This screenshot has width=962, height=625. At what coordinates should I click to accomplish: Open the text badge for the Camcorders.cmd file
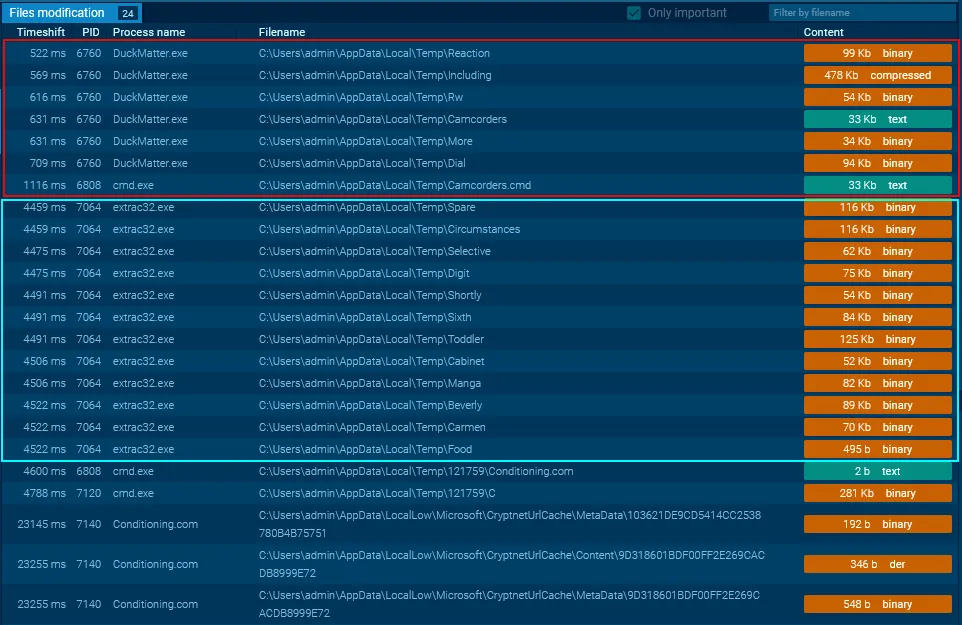tap(877, 185)
